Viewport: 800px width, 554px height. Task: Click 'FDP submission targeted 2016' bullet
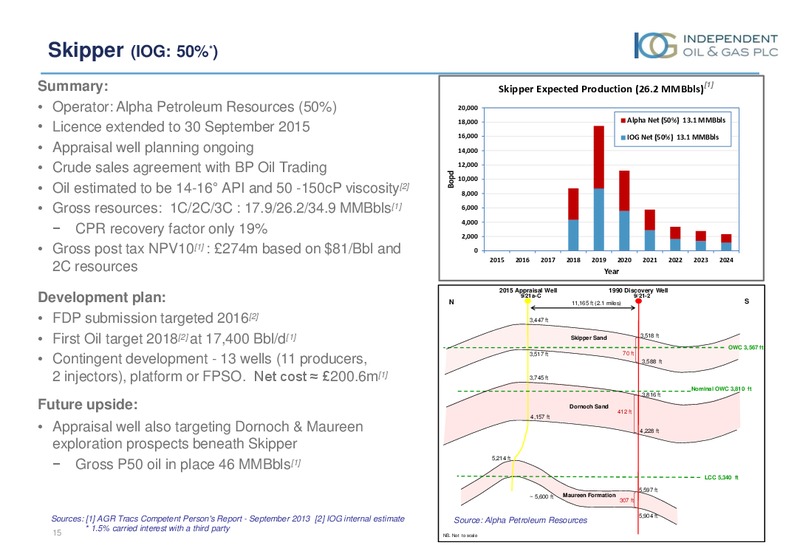tap(155, 318)
